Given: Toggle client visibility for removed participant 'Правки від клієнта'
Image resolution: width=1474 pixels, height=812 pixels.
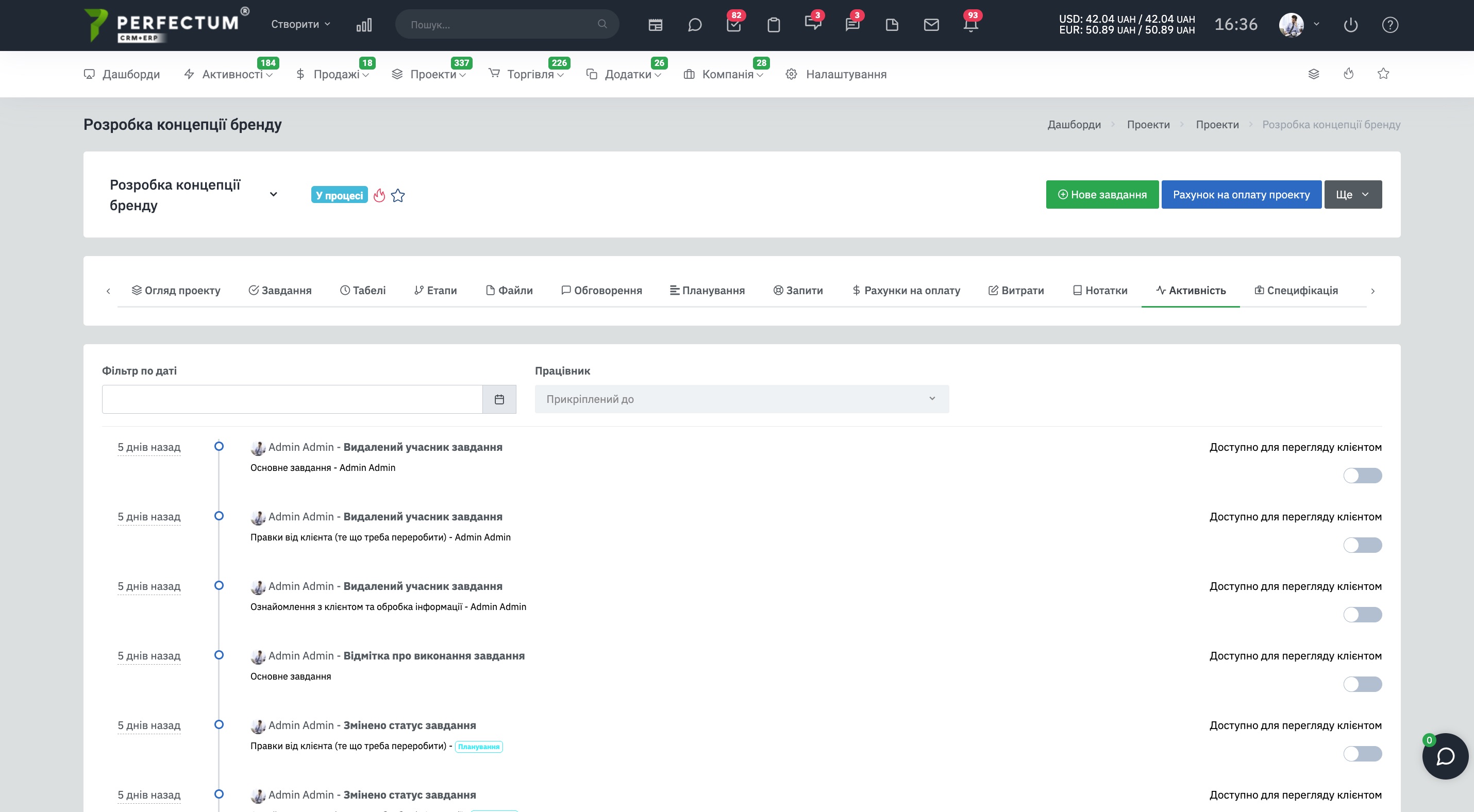Looking at the screenshot, I should 1363,546.
